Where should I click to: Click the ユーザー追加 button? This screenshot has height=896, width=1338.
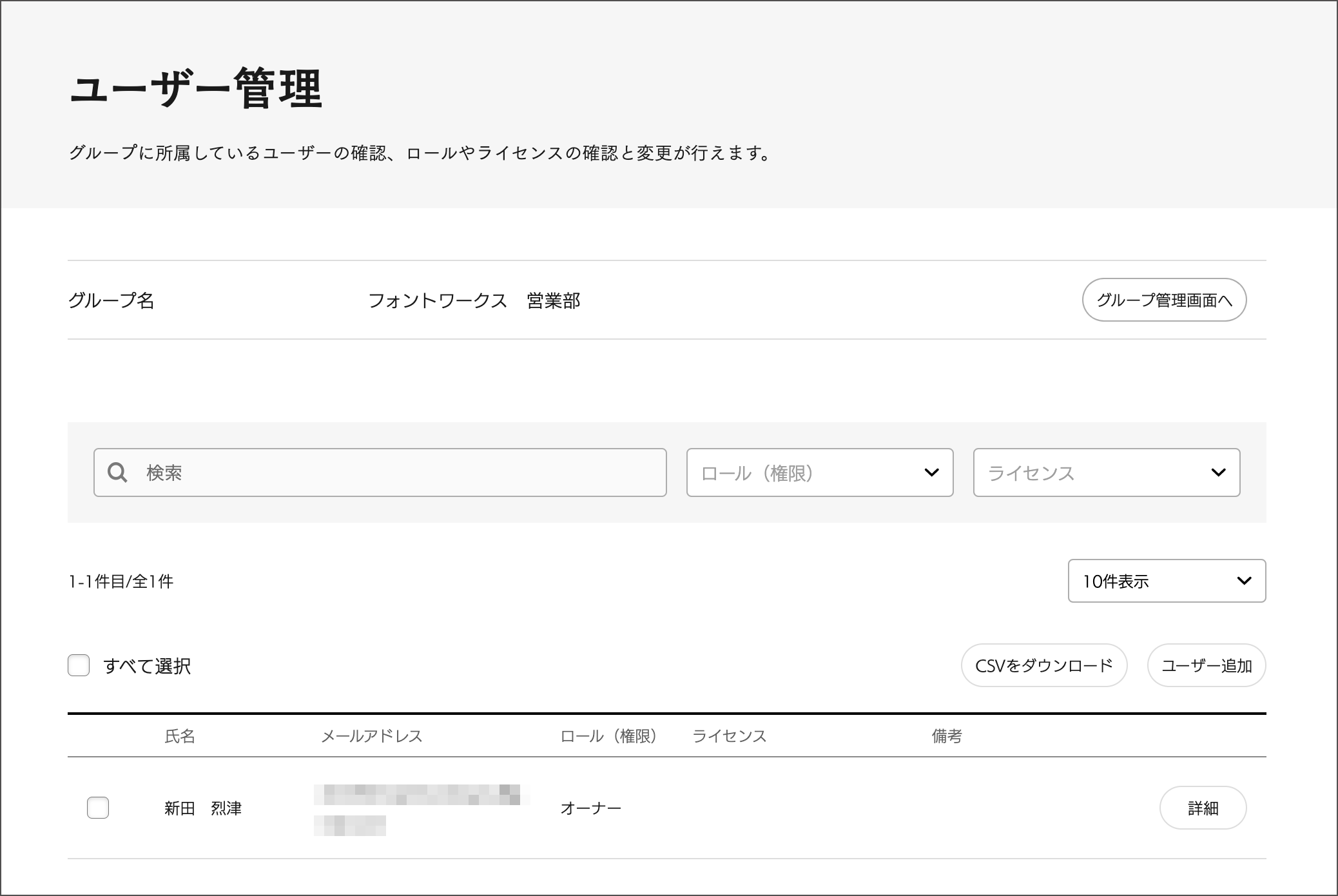[x=1206, y=665]
